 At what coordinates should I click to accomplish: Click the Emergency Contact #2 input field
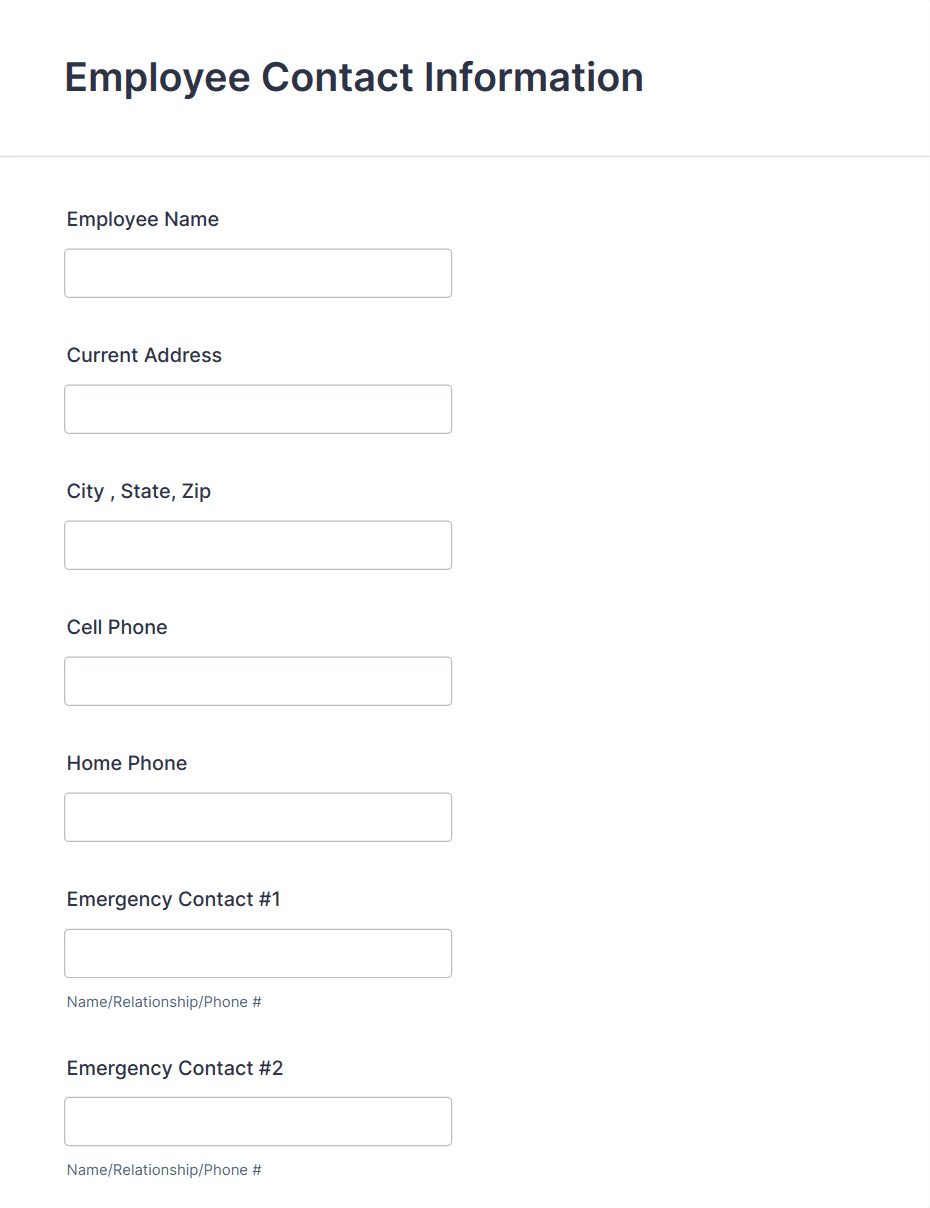258,1120
